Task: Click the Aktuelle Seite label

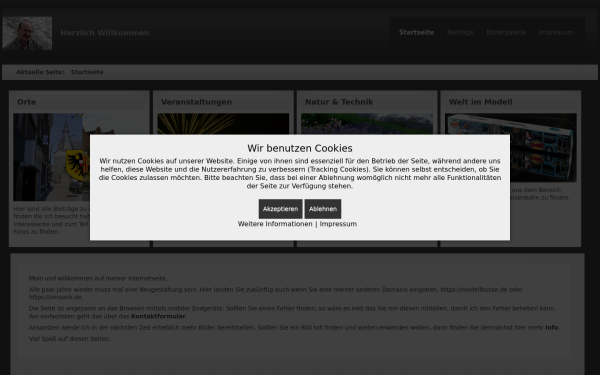Action: click(x=40, y=72)
